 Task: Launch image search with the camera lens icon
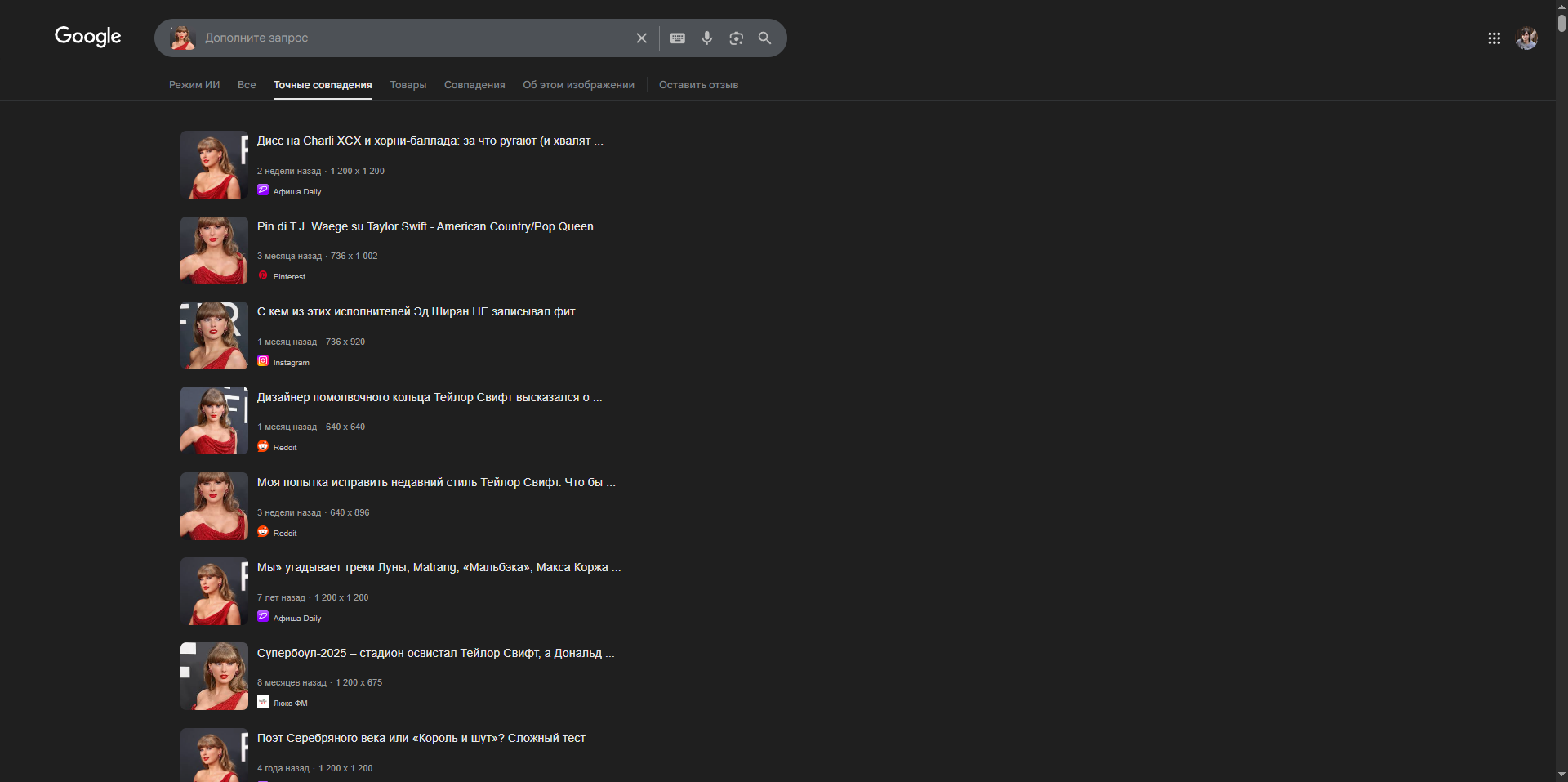pyautogui.click(x=737, y=38)
